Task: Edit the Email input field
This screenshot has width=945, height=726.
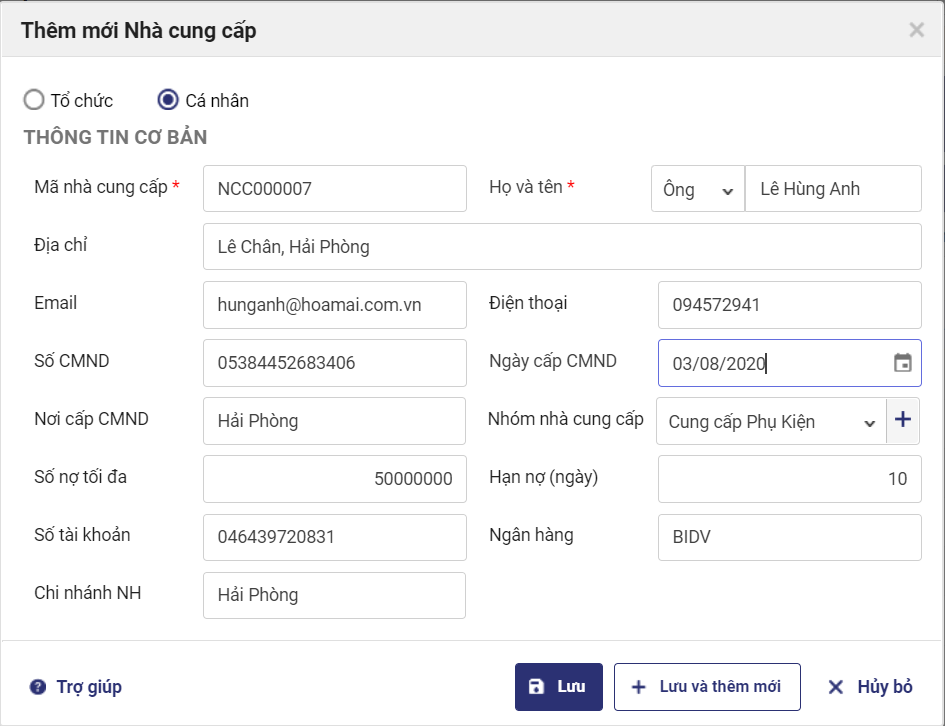Action: coord(334,305)
